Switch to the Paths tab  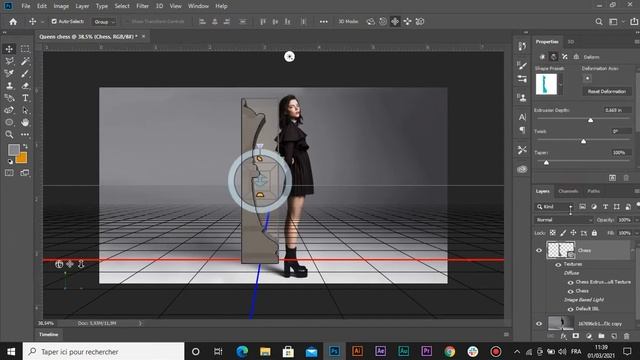(593, 191)
